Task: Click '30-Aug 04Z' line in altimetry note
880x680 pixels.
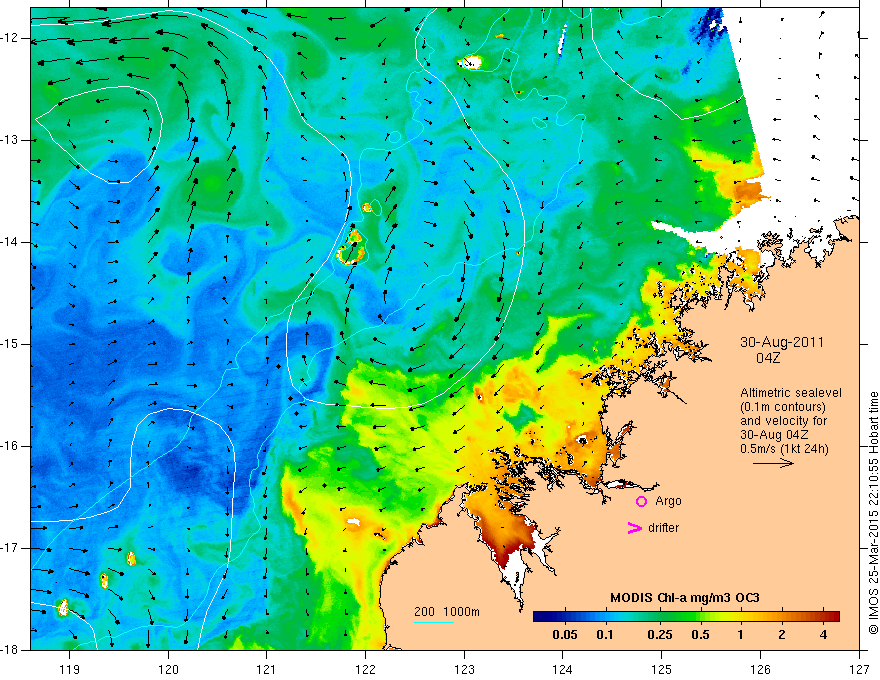Action: point(774,435)
